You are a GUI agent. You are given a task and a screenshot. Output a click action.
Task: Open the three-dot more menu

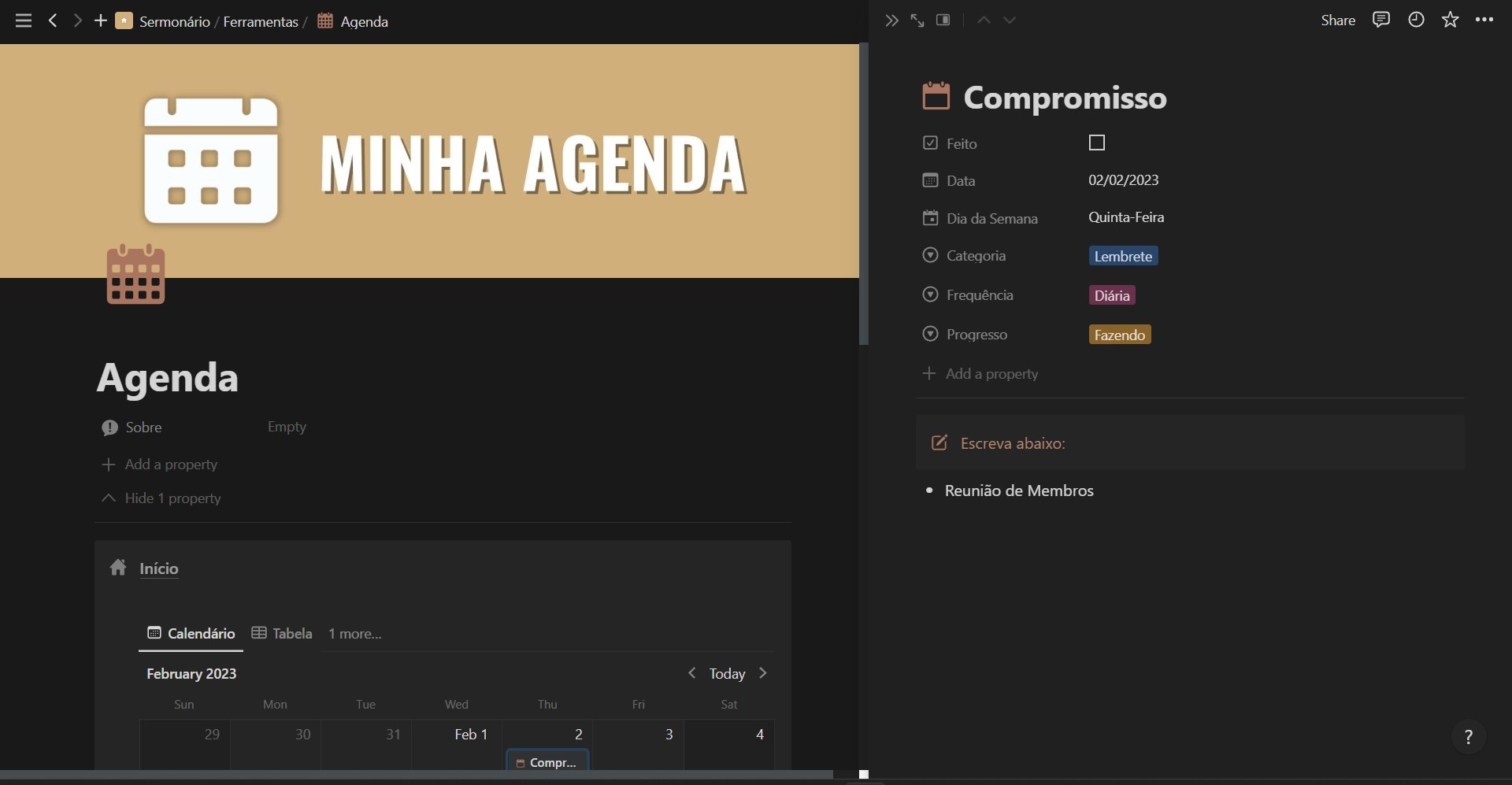(1484, 20)
